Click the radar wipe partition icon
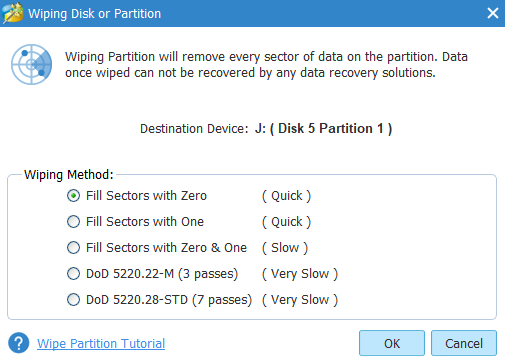The image size is (505, 363). coord(32,64)
